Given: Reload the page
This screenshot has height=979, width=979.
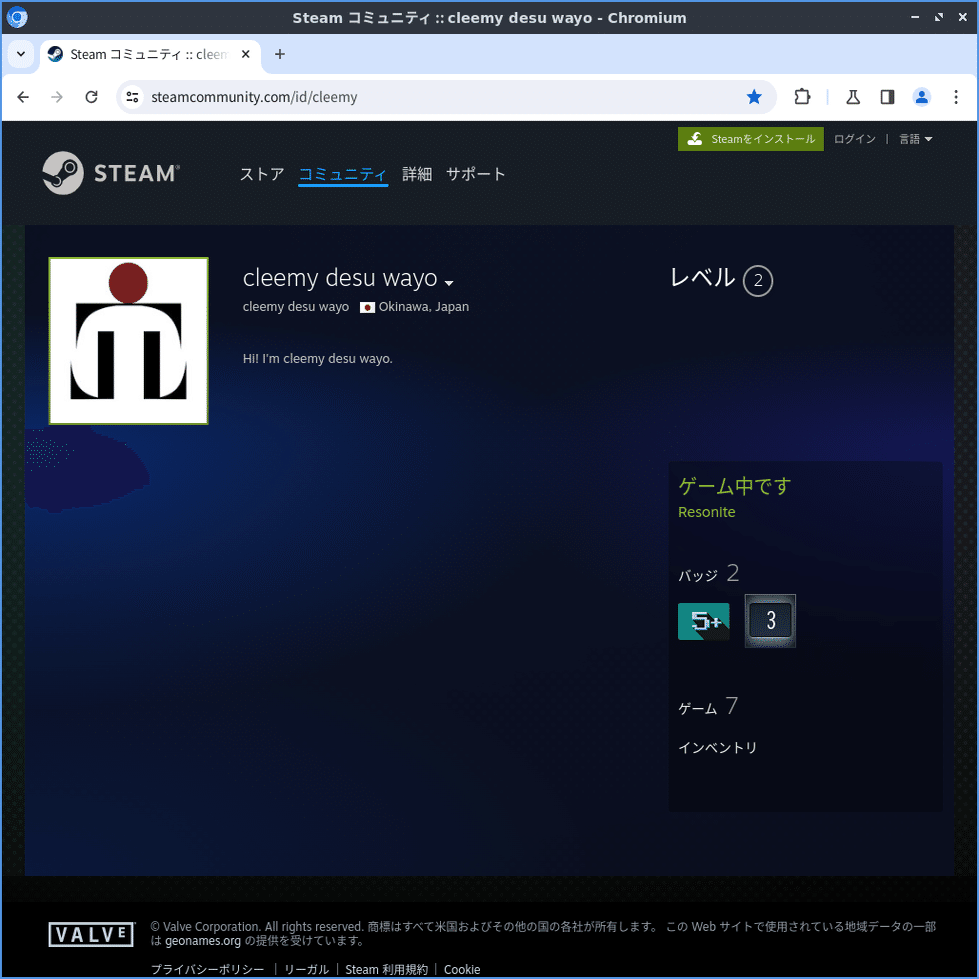Looking at the screenshot, I should point(91,97).
